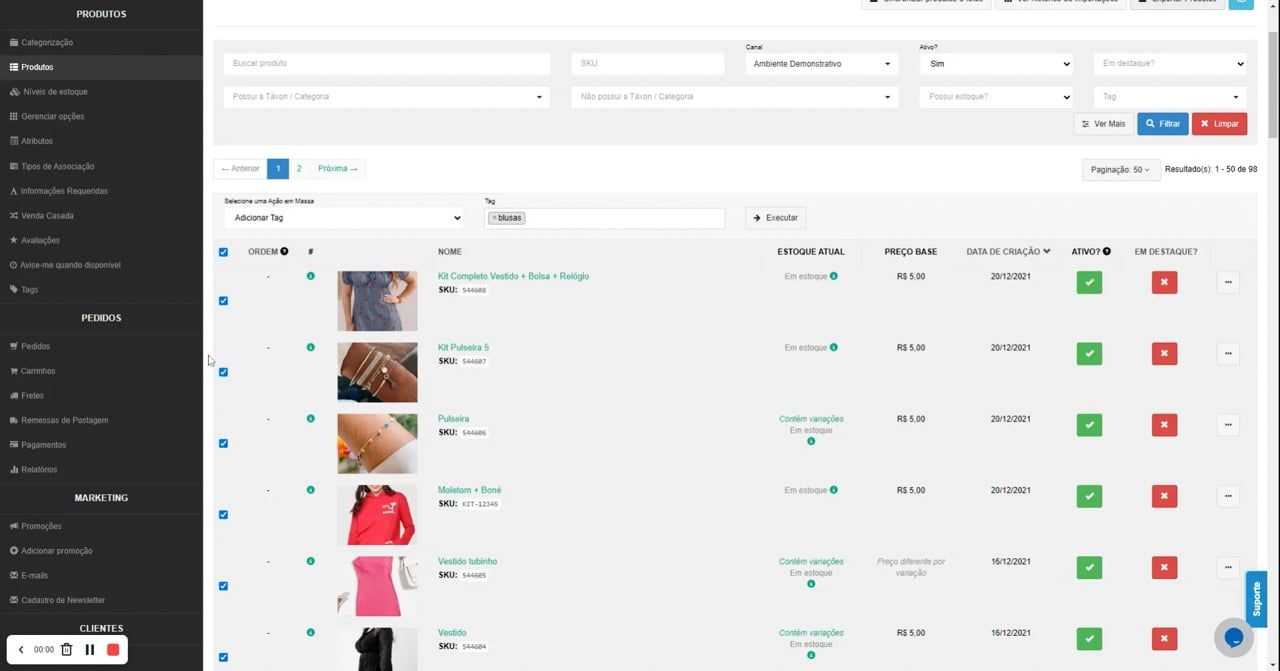Image resolution: width=1280 pixels, height=671 pixels.
Task: Open Promoções in the sidebar
Action: click(41, 526)
